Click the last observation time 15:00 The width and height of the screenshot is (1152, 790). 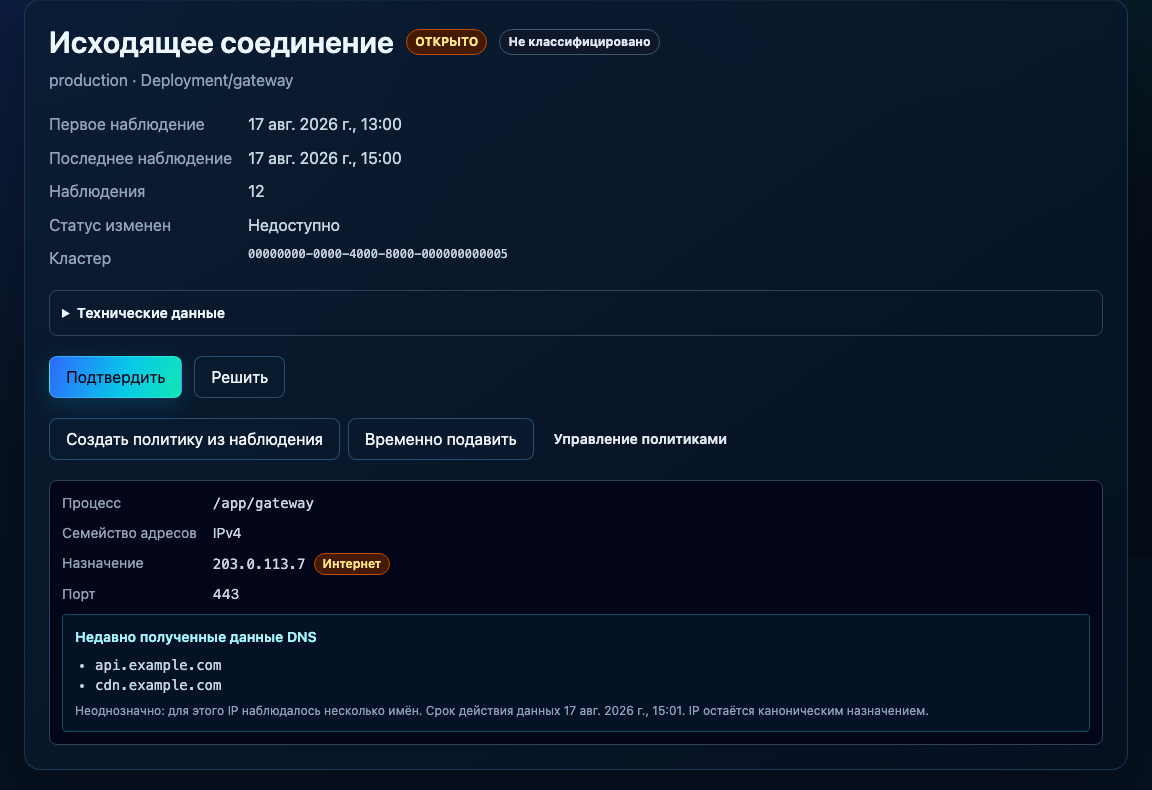coord(381,158)
